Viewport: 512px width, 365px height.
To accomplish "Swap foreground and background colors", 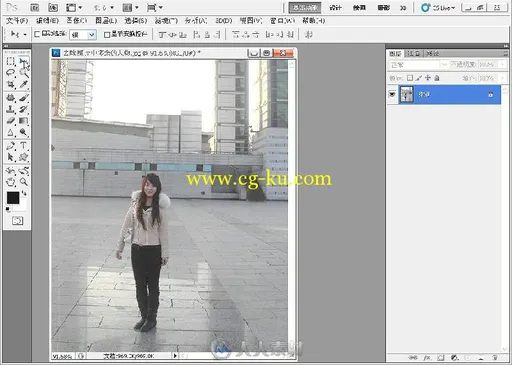I will 24,193.
